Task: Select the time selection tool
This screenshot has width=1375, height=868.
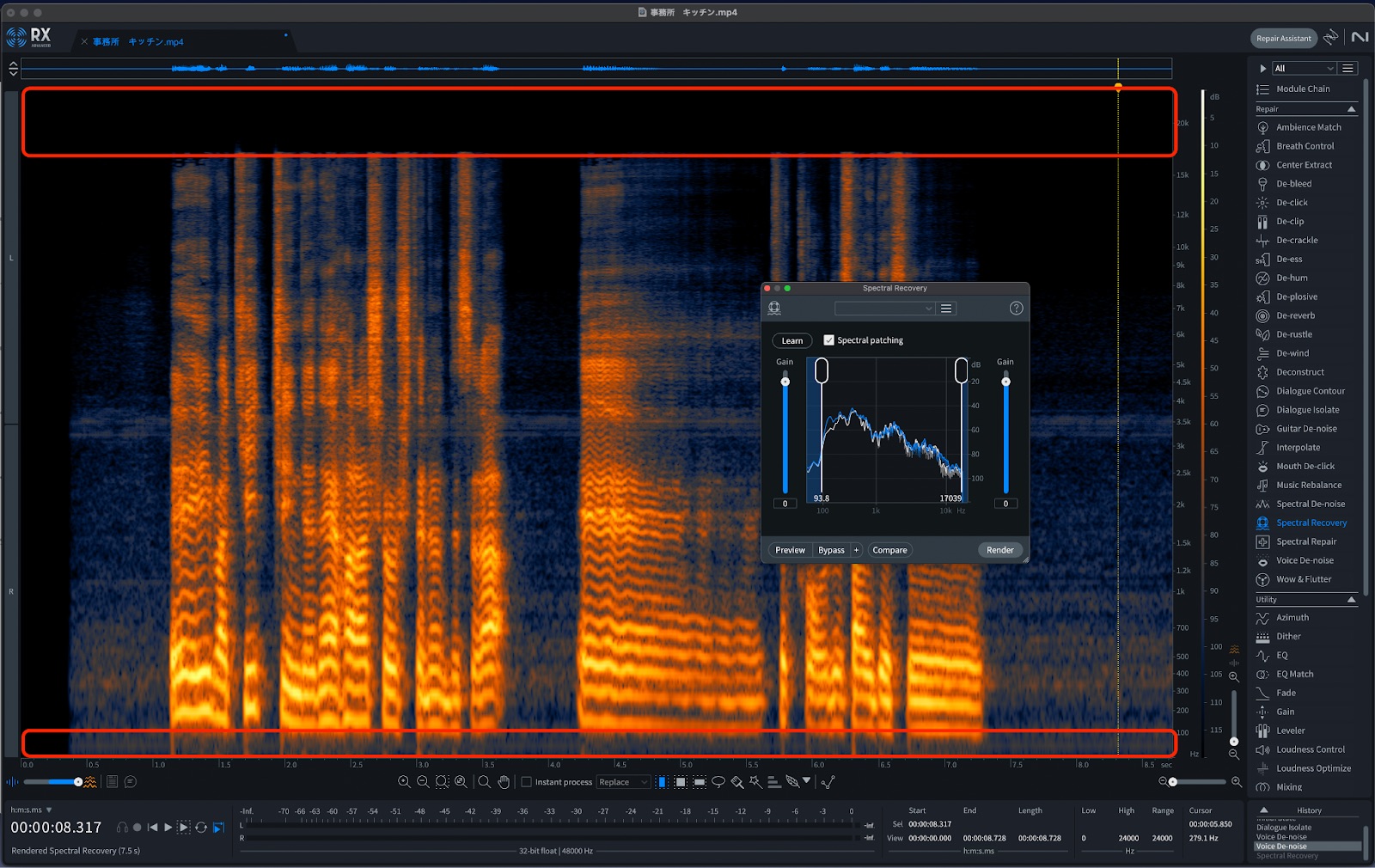Action: tap(662, 782)
